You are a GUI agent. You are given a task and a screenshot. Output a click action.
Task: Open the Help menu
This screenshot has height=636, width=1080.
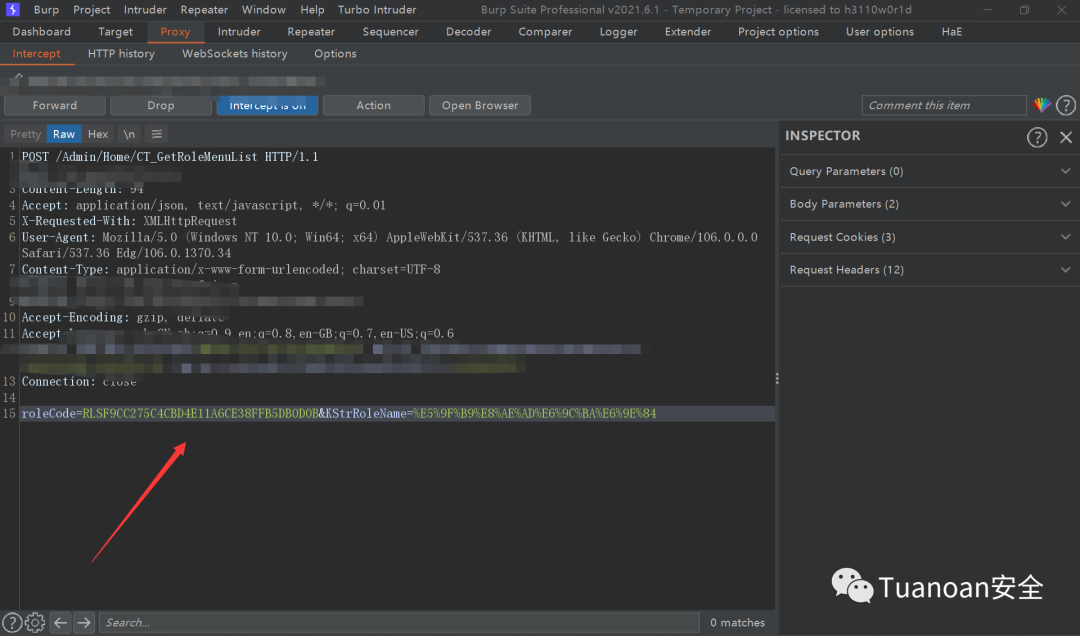[x=312, y=10]
